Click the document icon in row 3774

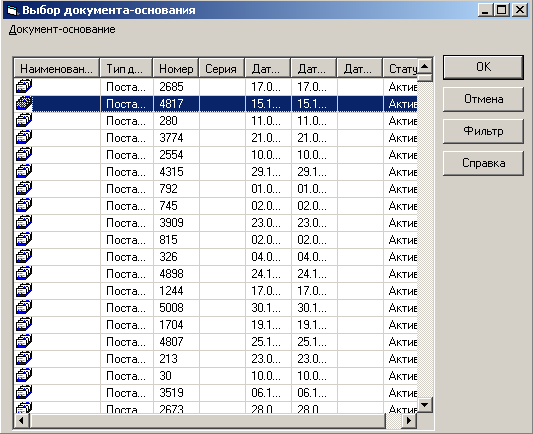[x=24, y=137]
